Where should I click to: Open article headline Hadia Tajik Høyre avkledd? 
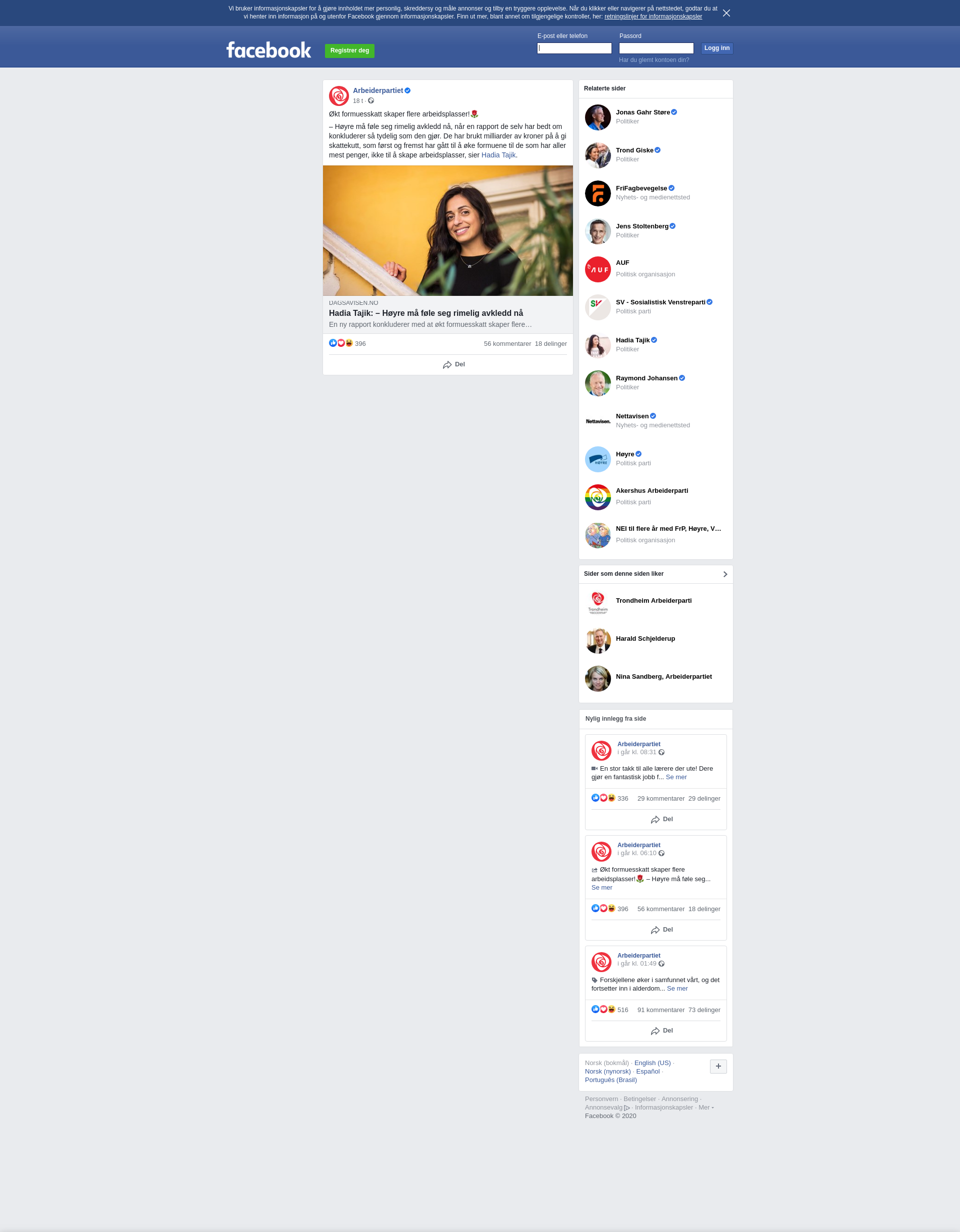426,313
